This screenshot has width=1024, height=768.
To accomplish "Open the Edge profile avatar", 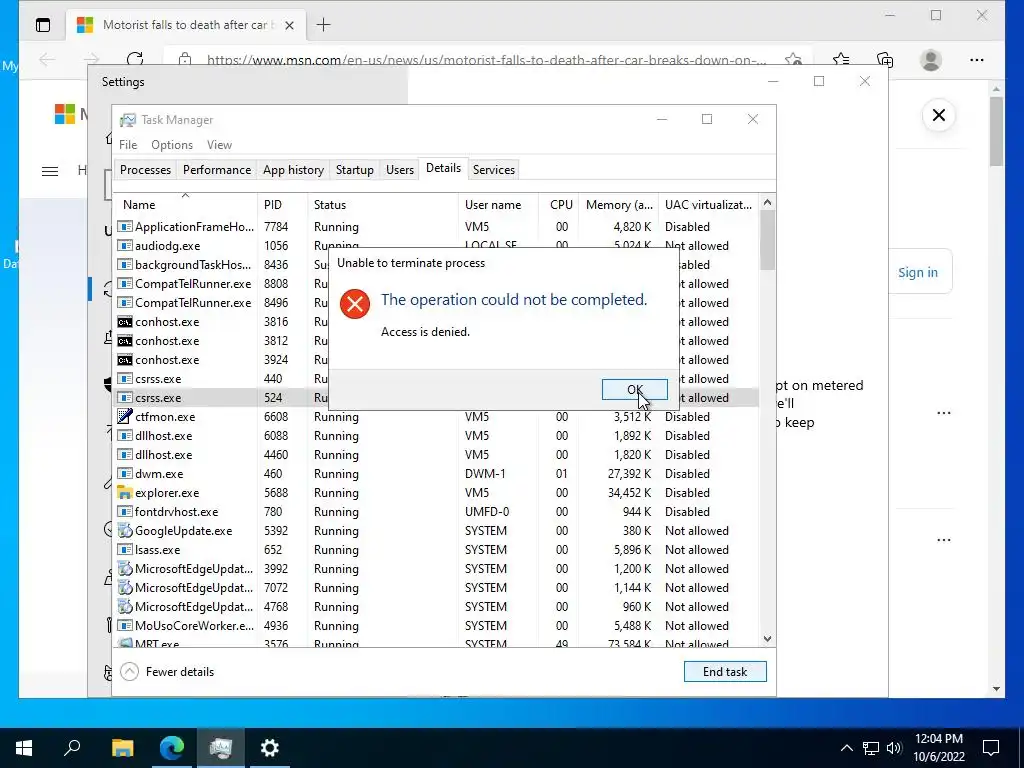I will tap(931, 59).
